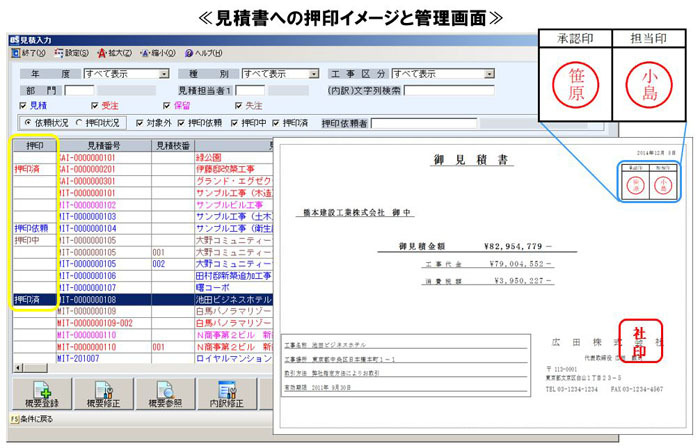The height and width of the screenshot is (448, 700).
Task: Select row SAI-0000000101 緑公園
Action: 143,158
